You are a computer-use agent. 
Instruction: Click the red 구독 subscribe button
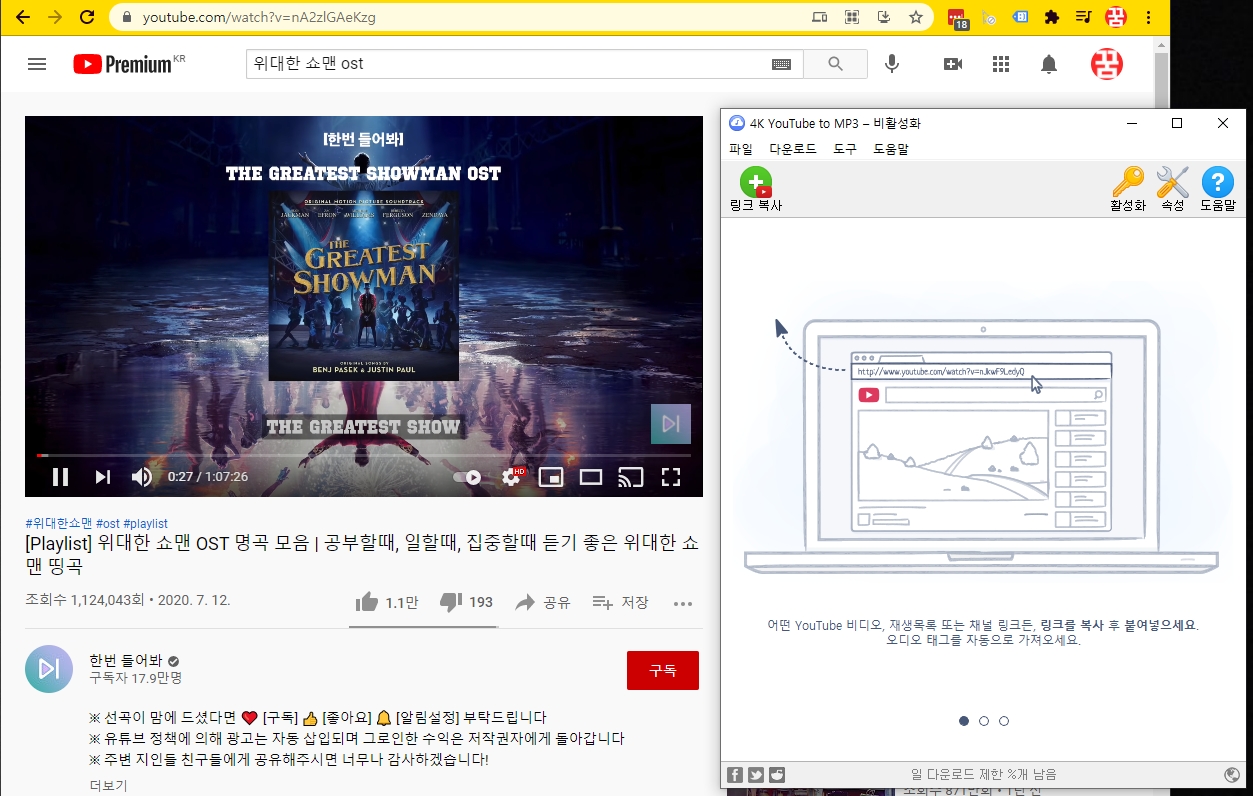tap(663, 670)
